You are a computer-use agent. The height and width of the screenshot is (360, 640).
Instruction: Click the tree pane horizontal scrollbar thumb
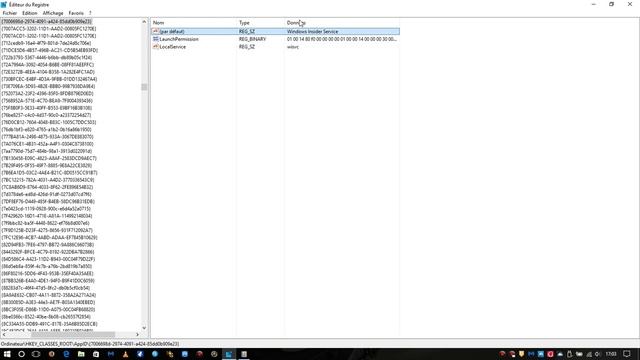[73, 335]
